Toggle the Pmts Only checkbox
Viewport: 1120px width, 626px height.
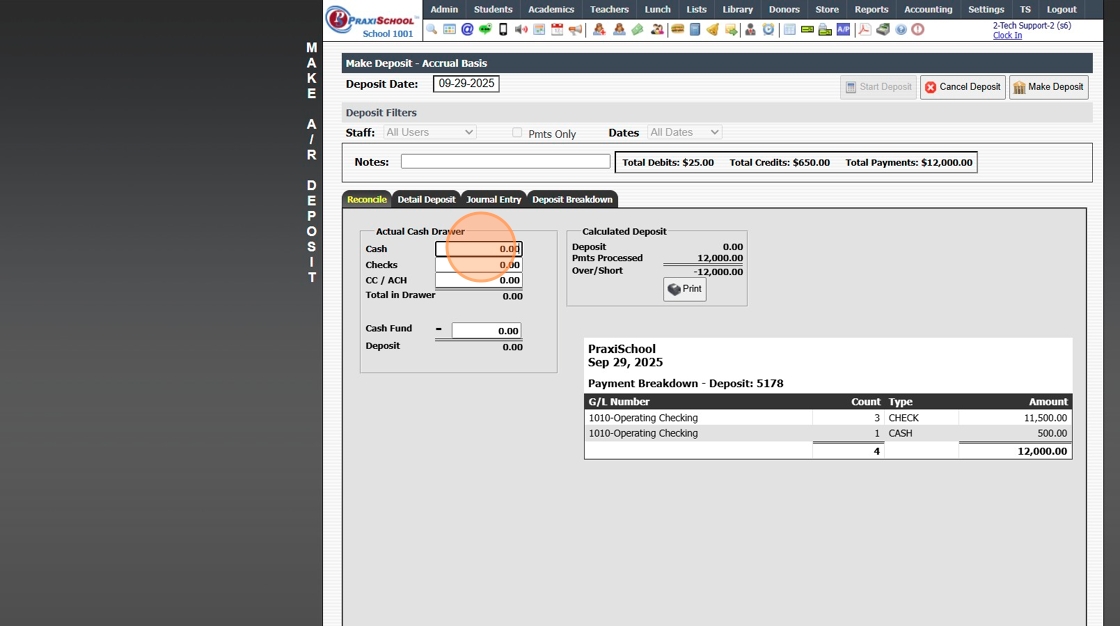(x=517, y=133)
